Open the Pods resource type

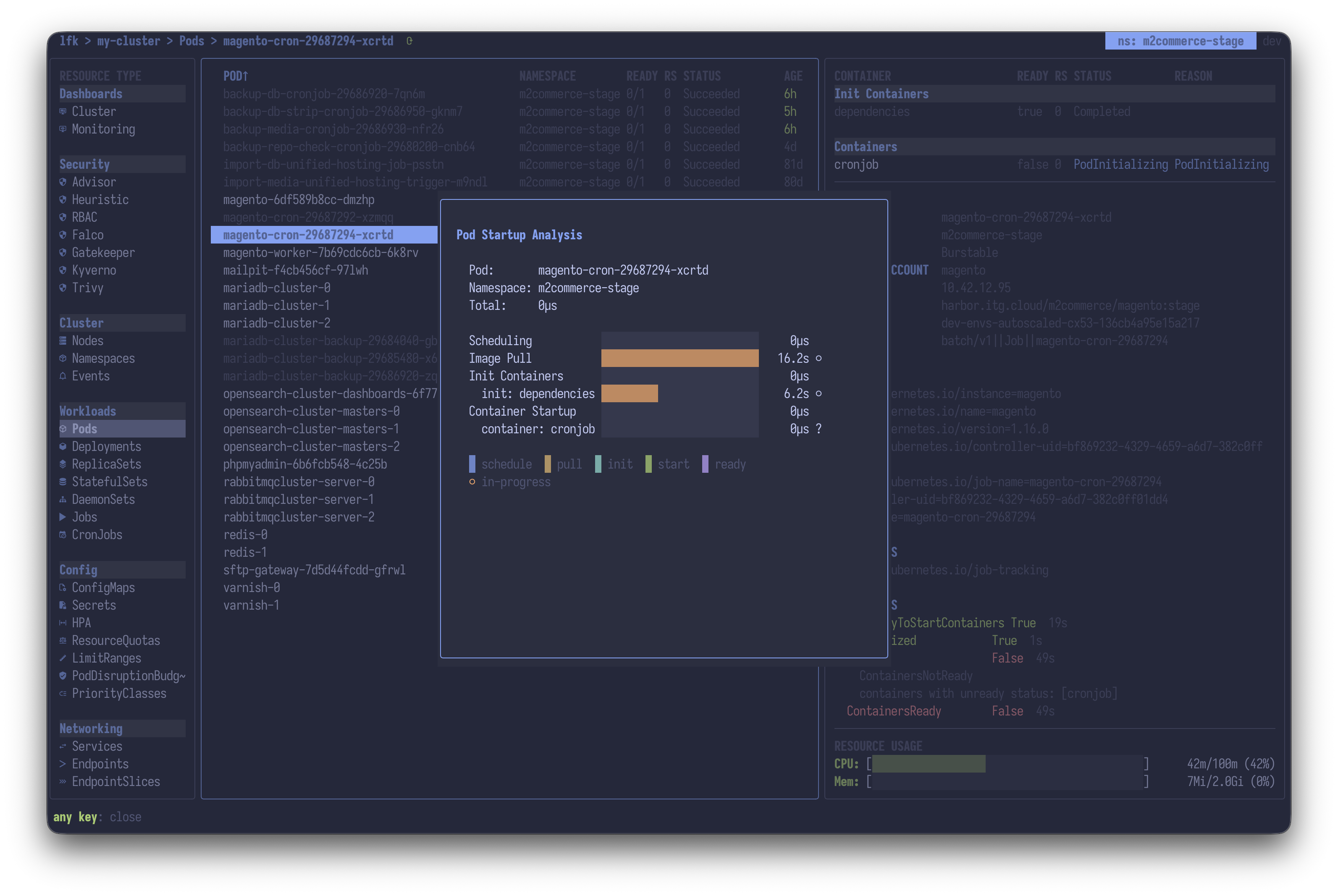click(x=122, y=429)
